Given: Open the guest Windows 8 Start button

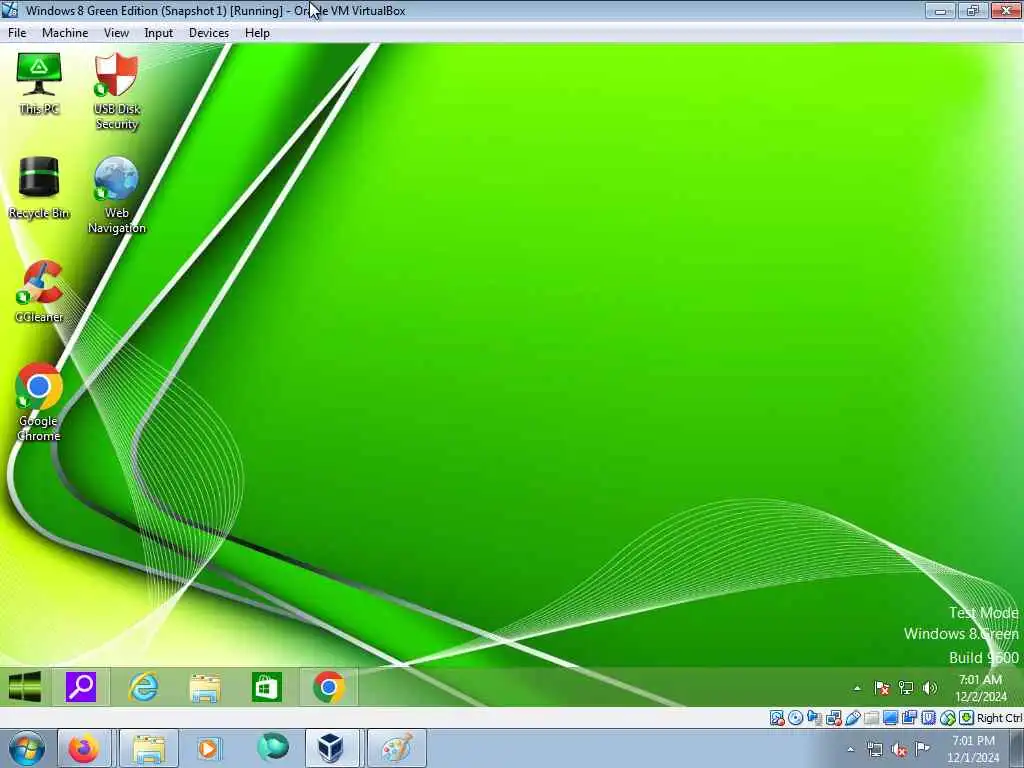Looking at the screenshot, I should (x=25, y=687).
